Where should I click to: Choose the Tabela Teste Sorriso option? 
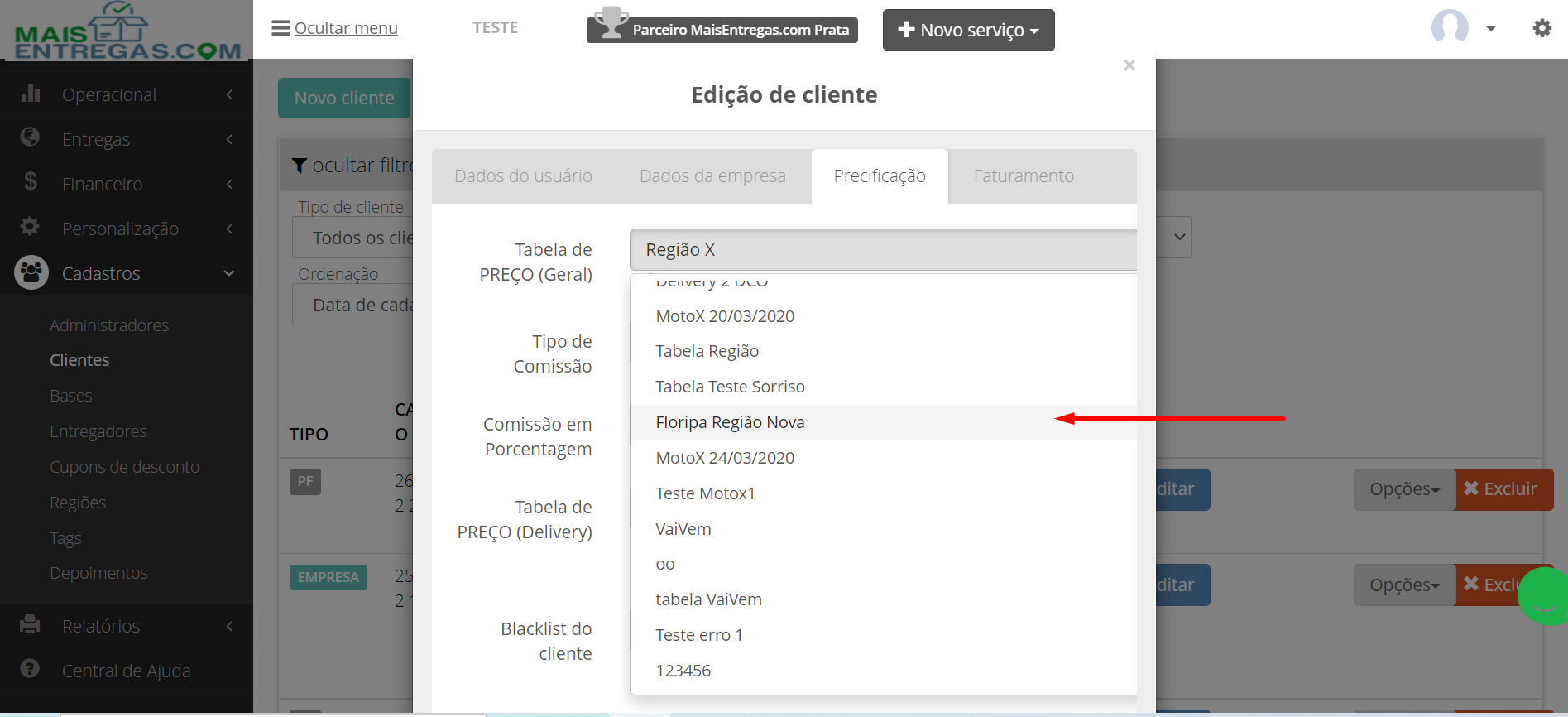click(x=883, y=387)
